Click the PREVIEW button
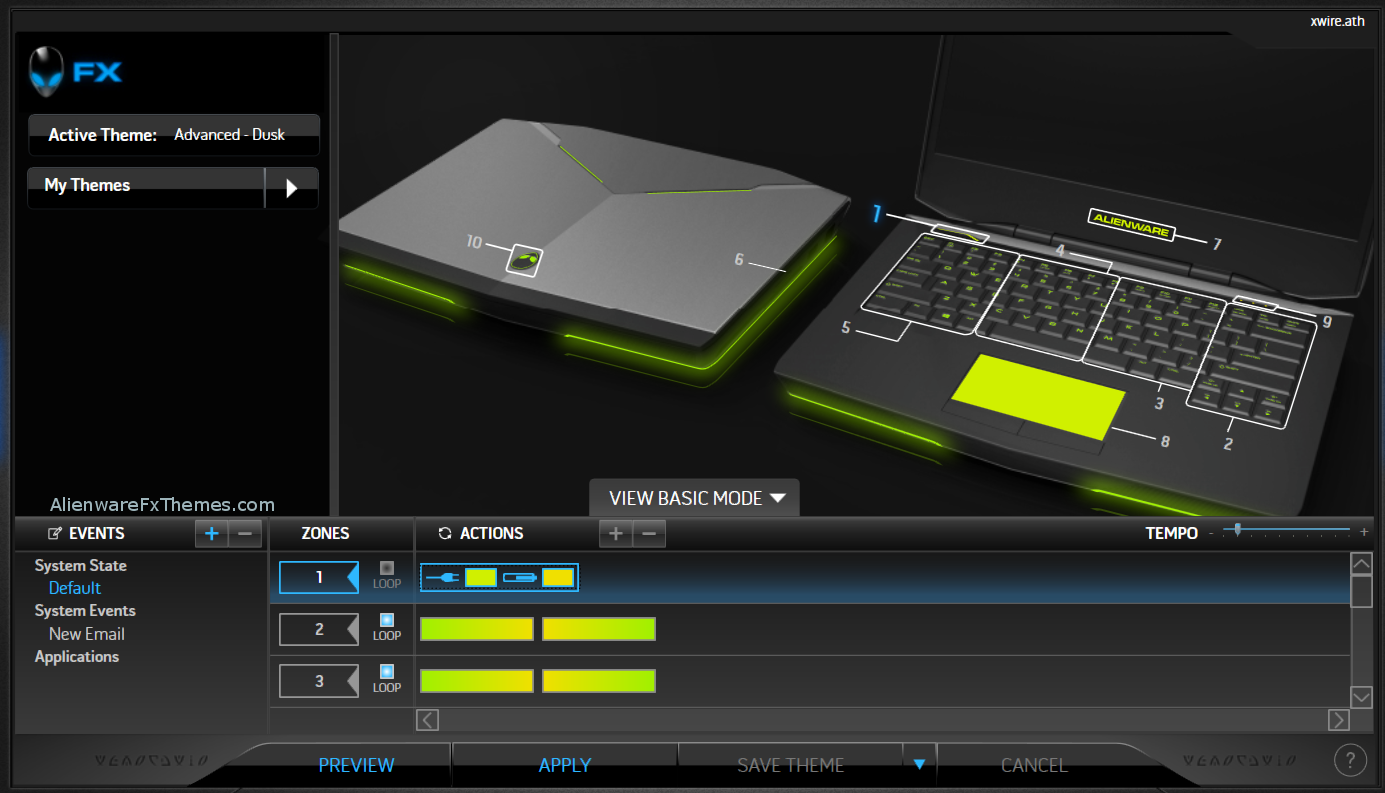Image resolution: width=1385 pixels, height=793 pixels. (x=356, y=765)
